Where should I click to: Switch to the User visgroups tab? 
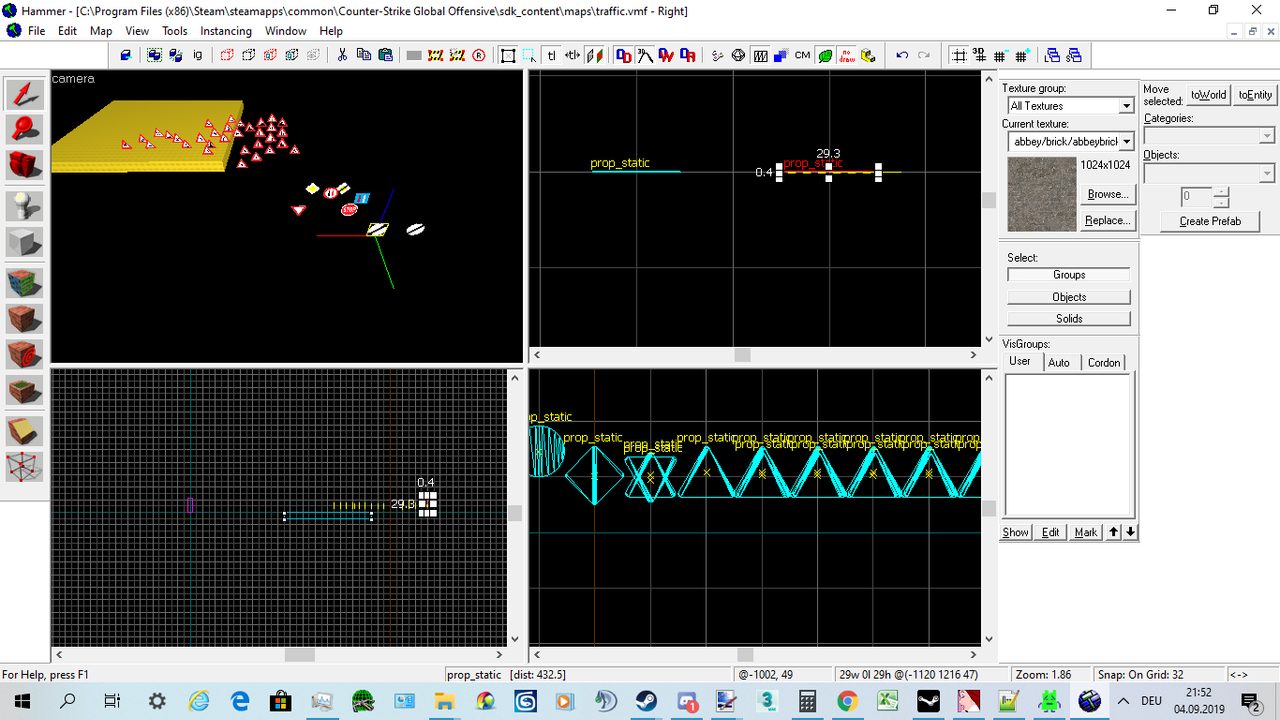point(1020,361)
